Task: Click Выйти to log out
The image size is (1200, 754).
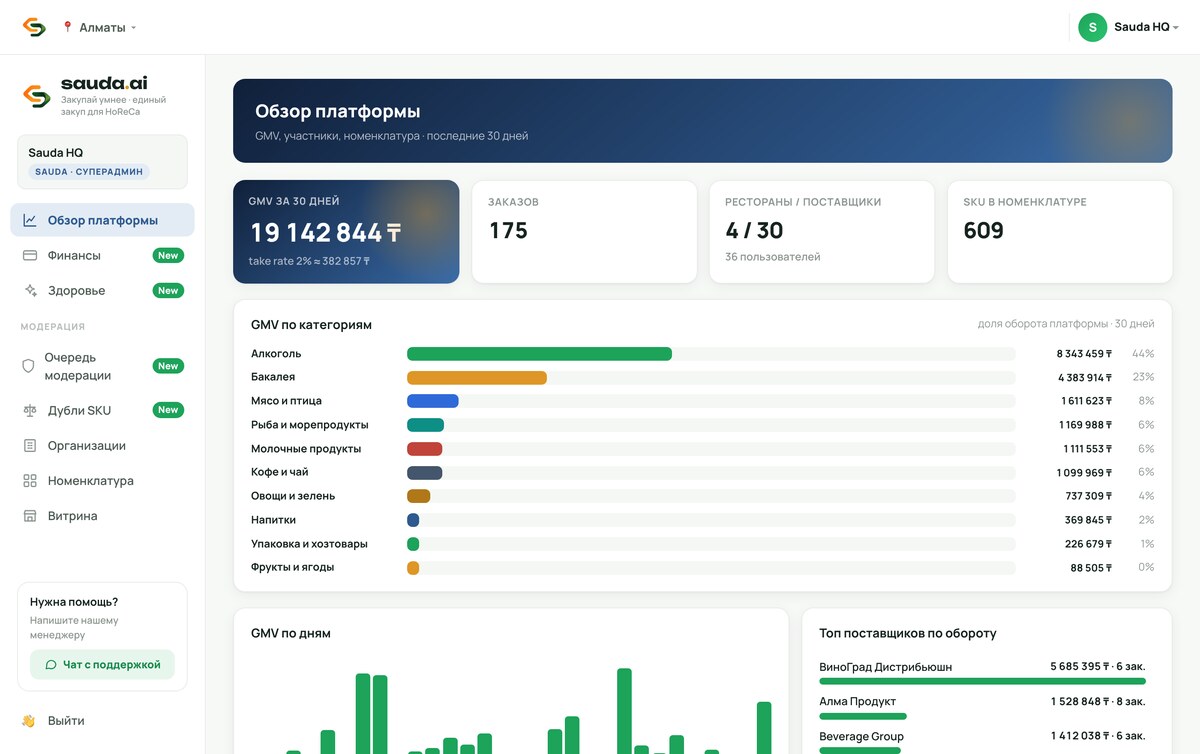Action: pos(66,720)
